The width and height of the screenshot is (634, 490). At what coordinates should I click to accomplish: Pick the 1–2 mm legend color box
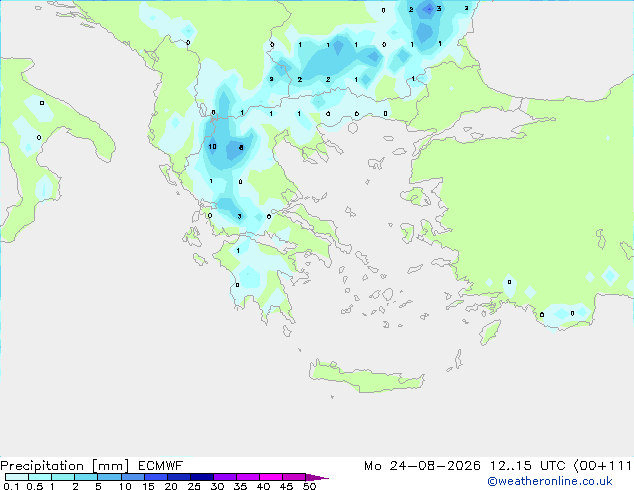[x=63, y=477]
